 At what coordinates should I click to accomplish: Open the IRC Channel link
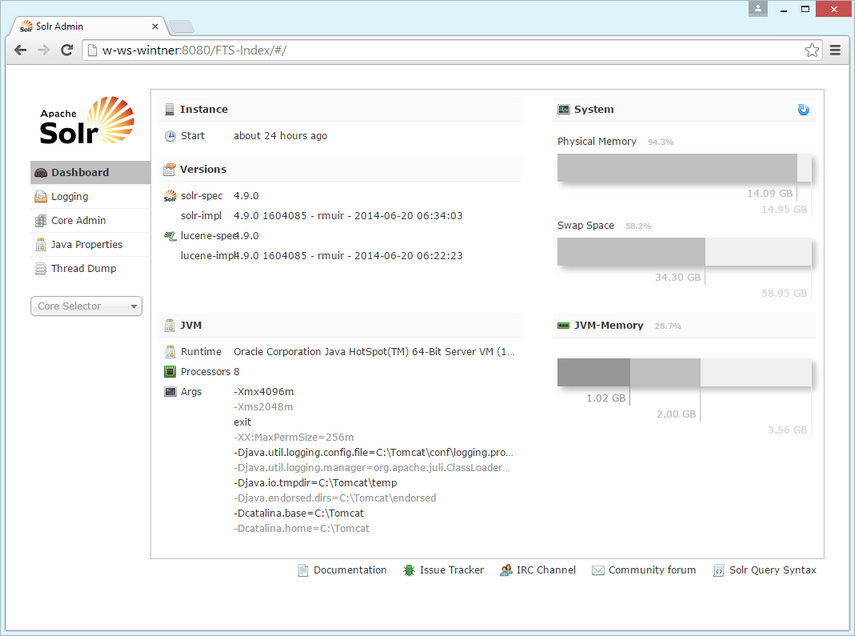[545, 571]
